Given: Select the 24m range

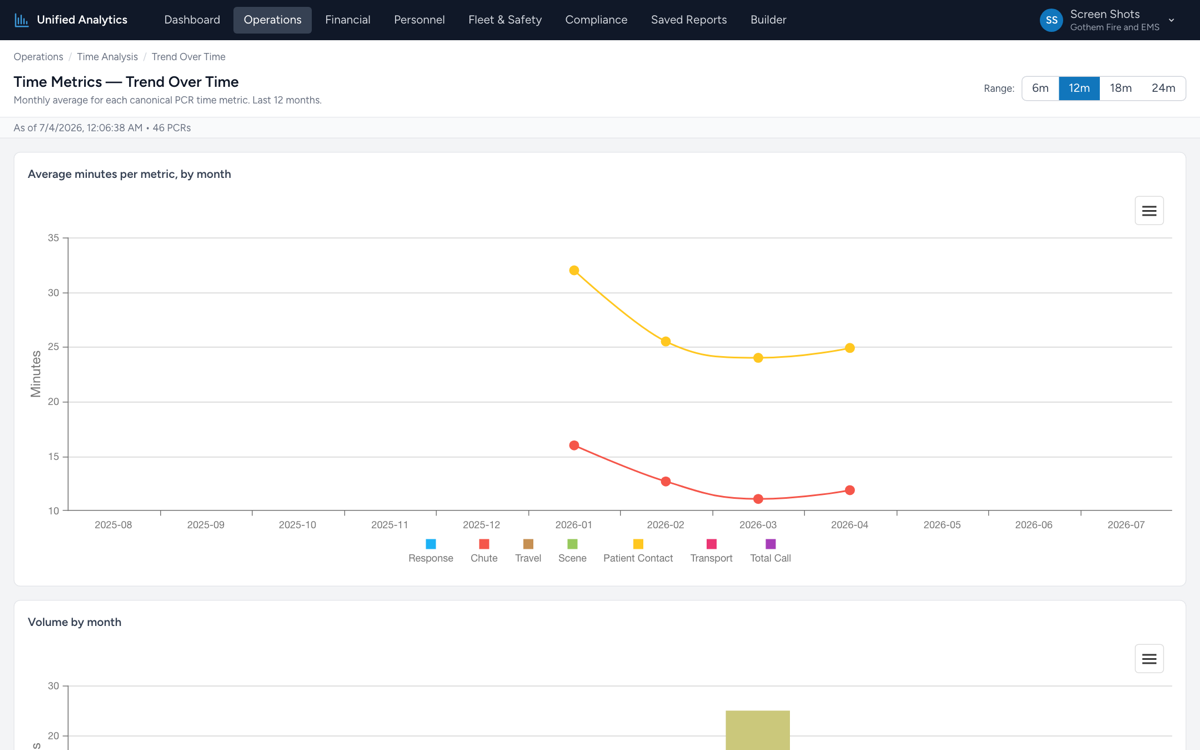Looking at the screenshot, I should point(1163,88).
